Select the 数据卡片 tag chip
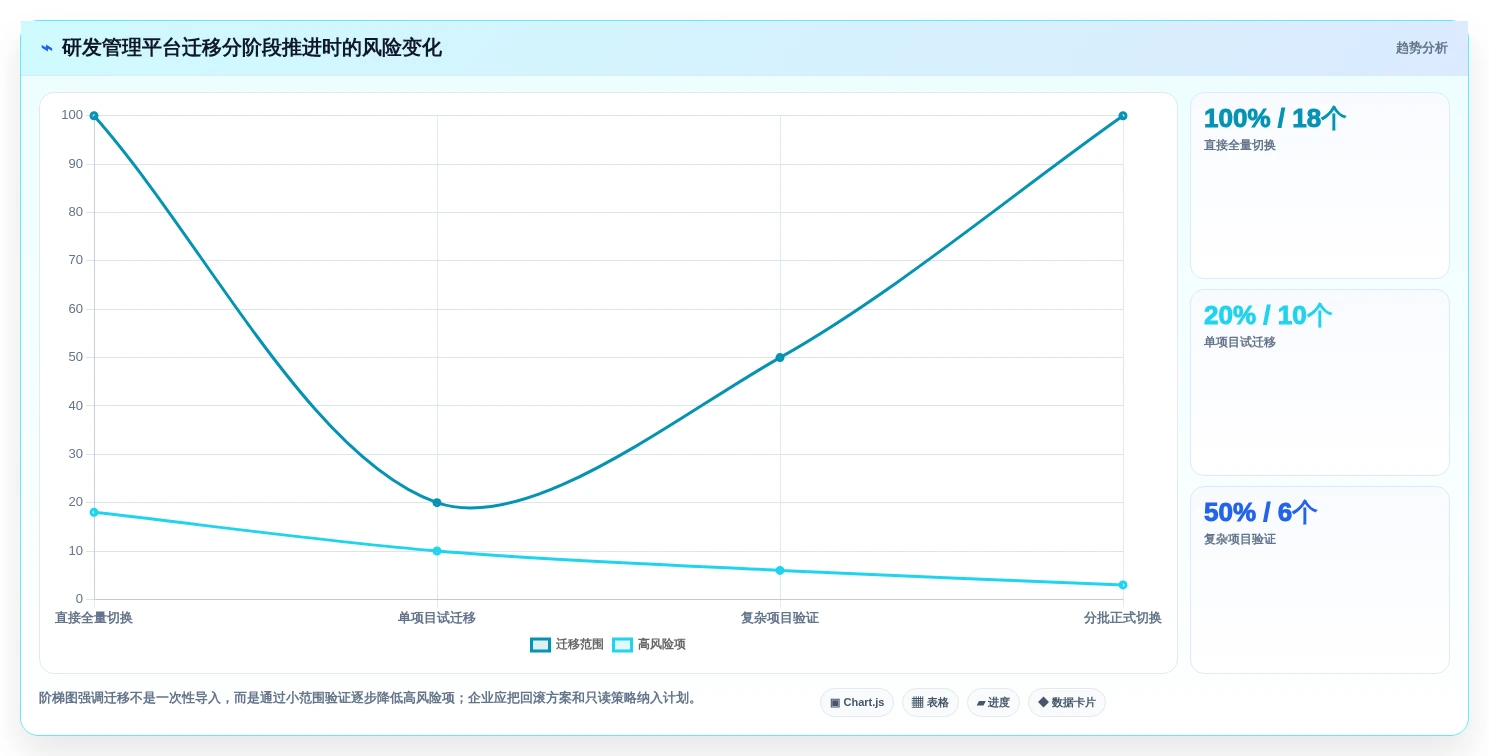The width and height of the screenshot is (1489, 756). coord(1067,703)
